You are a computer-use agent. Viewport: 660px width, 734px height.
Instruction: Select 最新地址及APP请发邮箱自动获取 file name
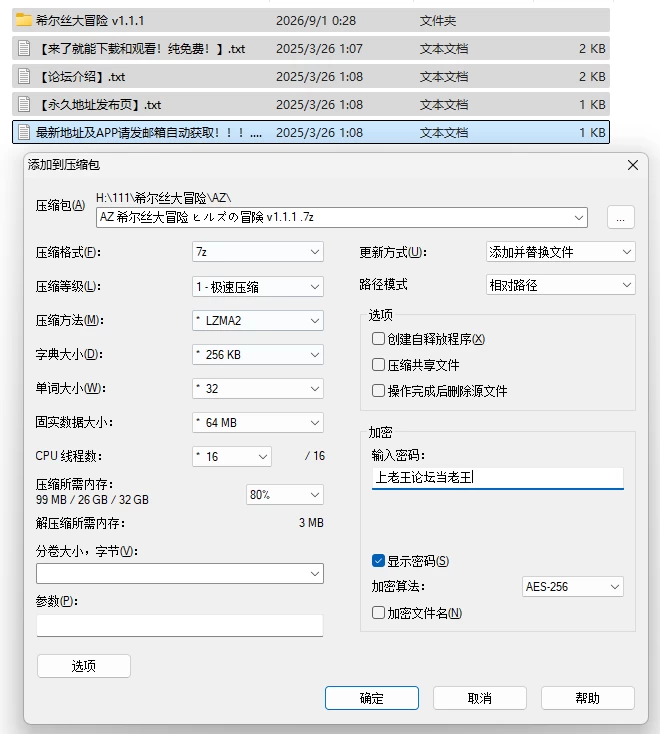coord(149,132)
